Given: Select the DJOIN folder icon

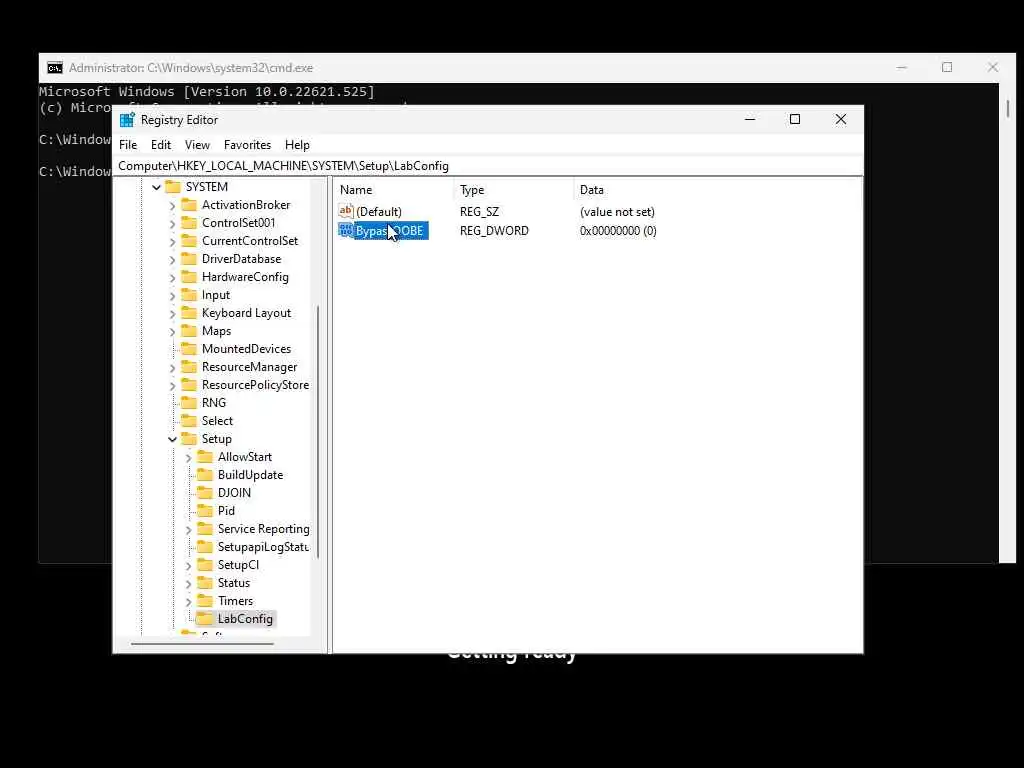Looking at the screenshot, I should point(206,493).
